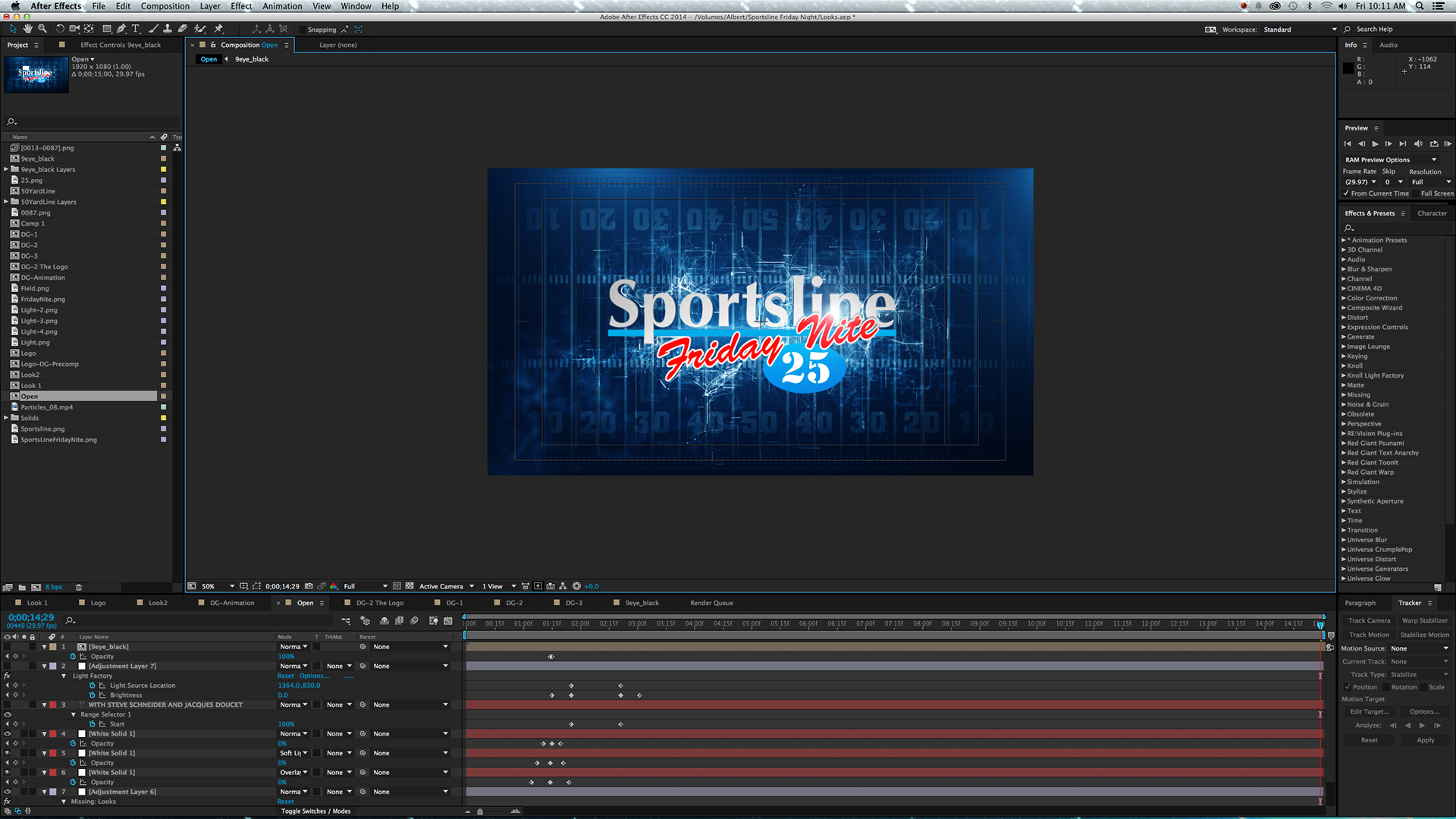
Task: Select the Clone Stamp tool
Action: (168, 29)
